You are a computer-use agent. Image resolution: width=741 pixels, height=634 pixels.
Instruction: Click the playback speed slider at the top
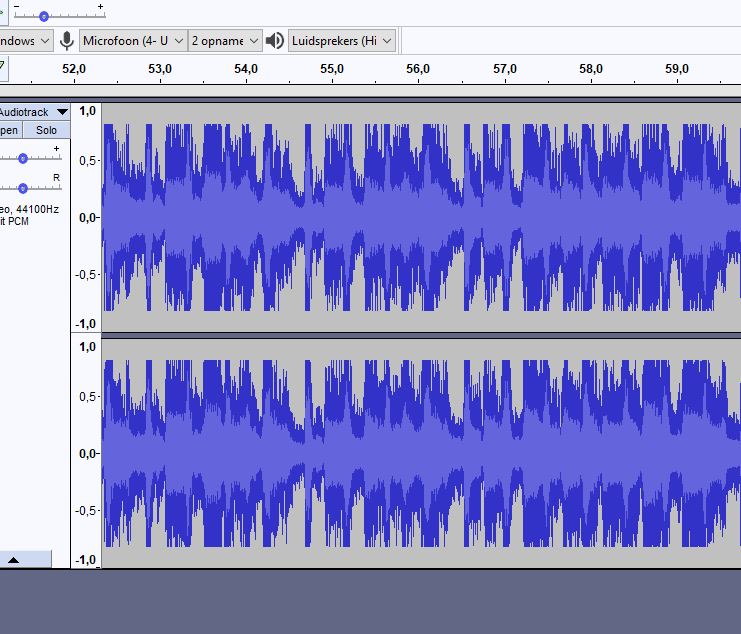tap(44, 16)
